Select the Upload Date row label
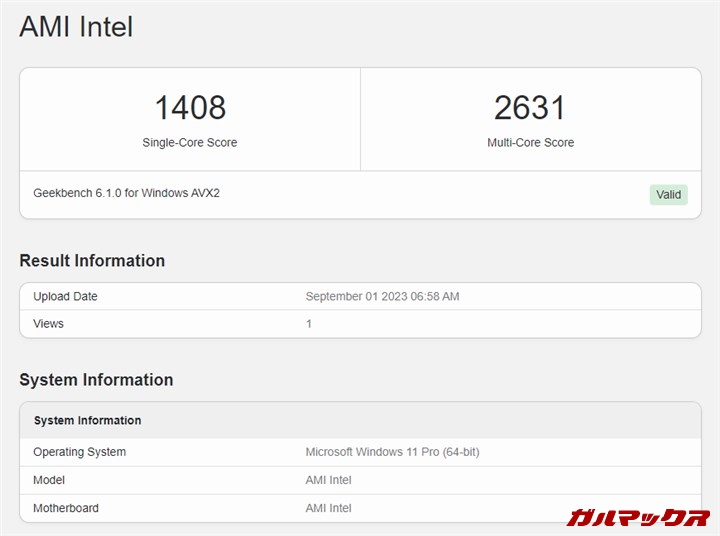 (x=65, y=297)
